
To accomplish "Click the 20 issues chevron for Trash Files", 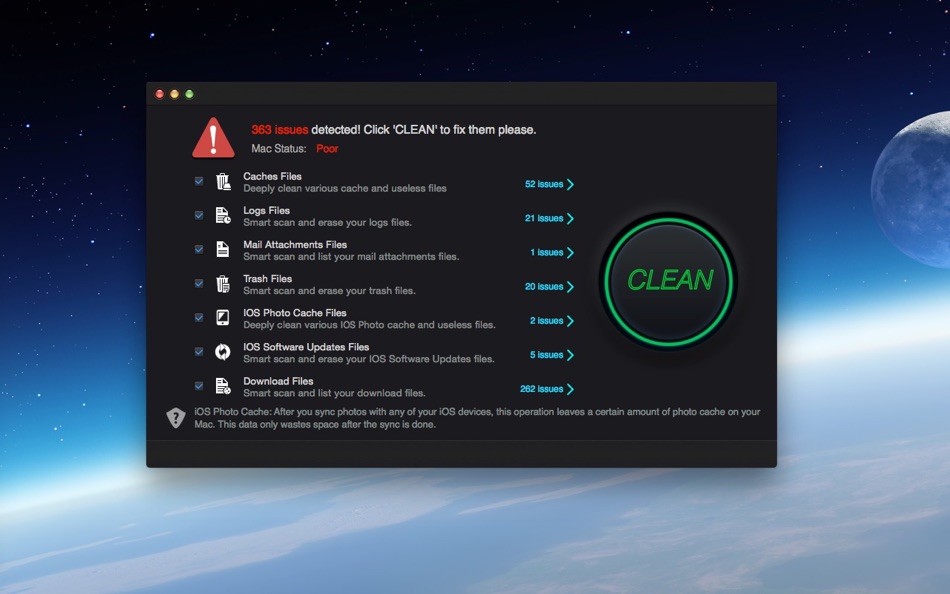I will tap(571, 286).
